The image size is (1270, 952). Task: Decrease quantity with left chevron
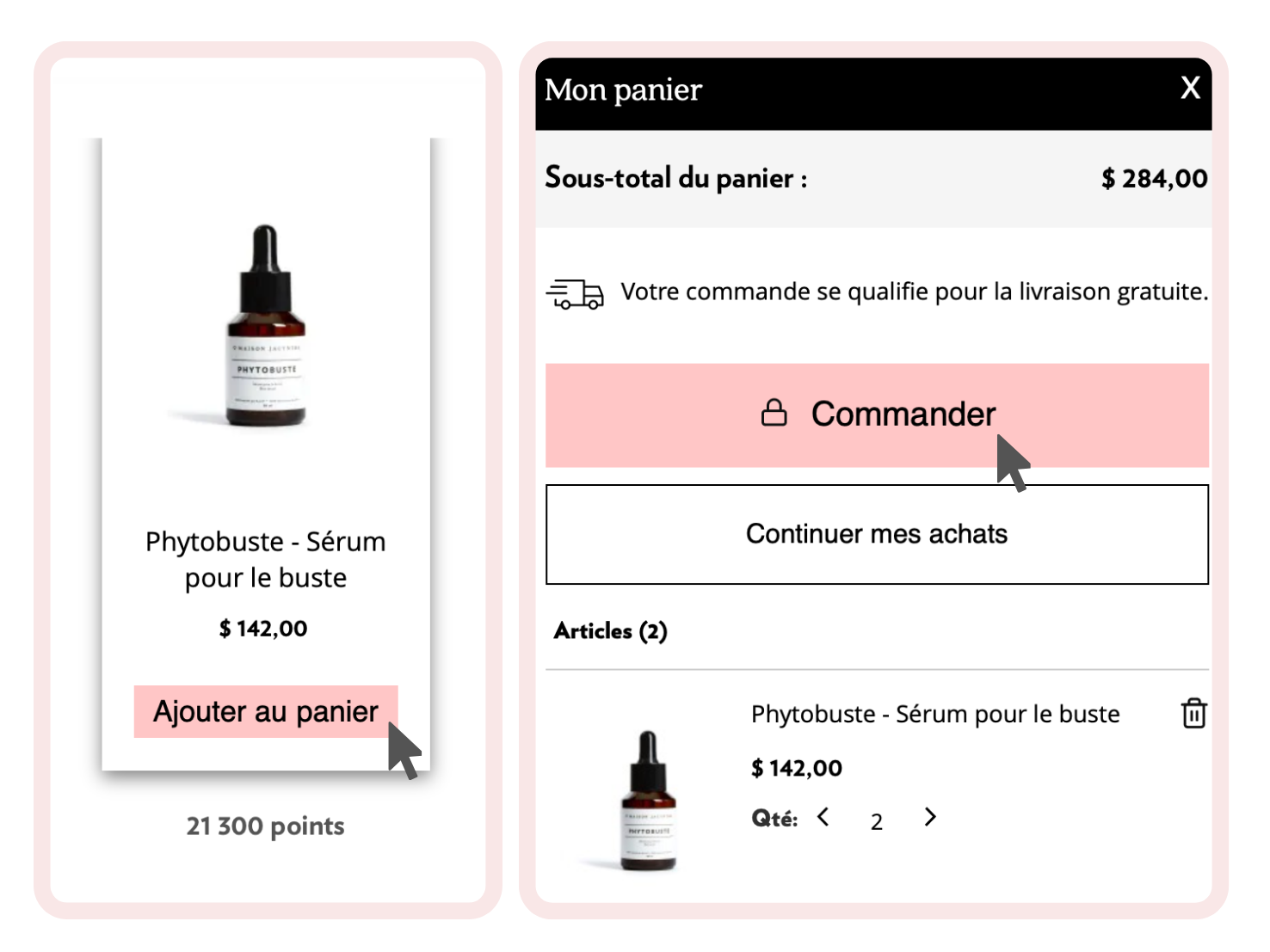tap(823, 817)
